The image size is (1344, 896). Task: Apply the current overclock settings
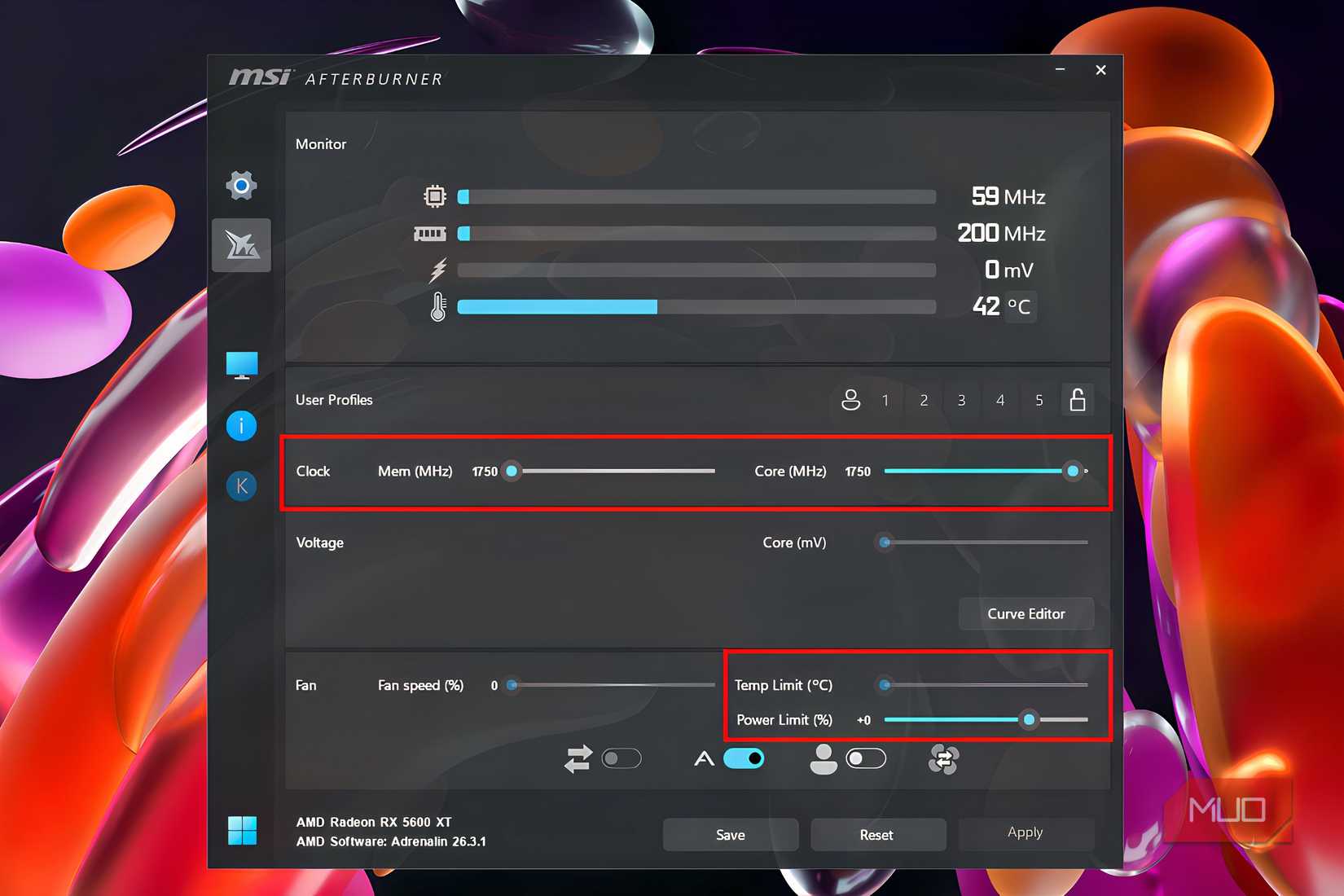(1026, 833)
